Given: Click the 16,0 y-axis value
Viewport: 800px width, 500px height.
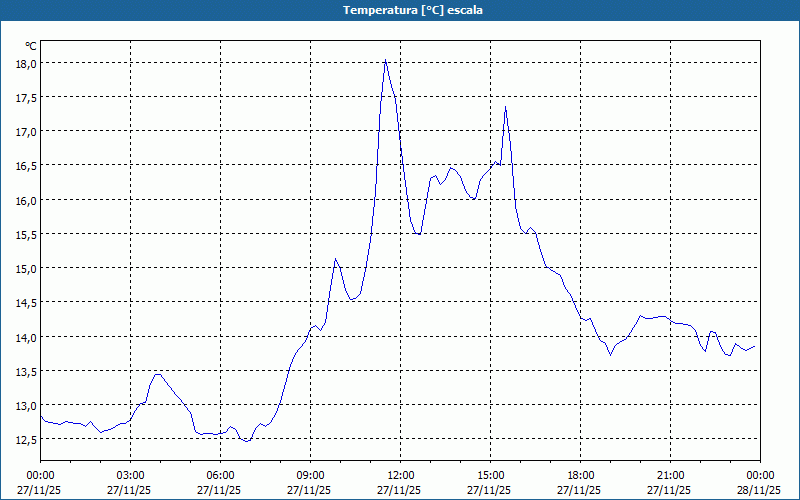Looking at the screenshot, I should coord(26,201).
